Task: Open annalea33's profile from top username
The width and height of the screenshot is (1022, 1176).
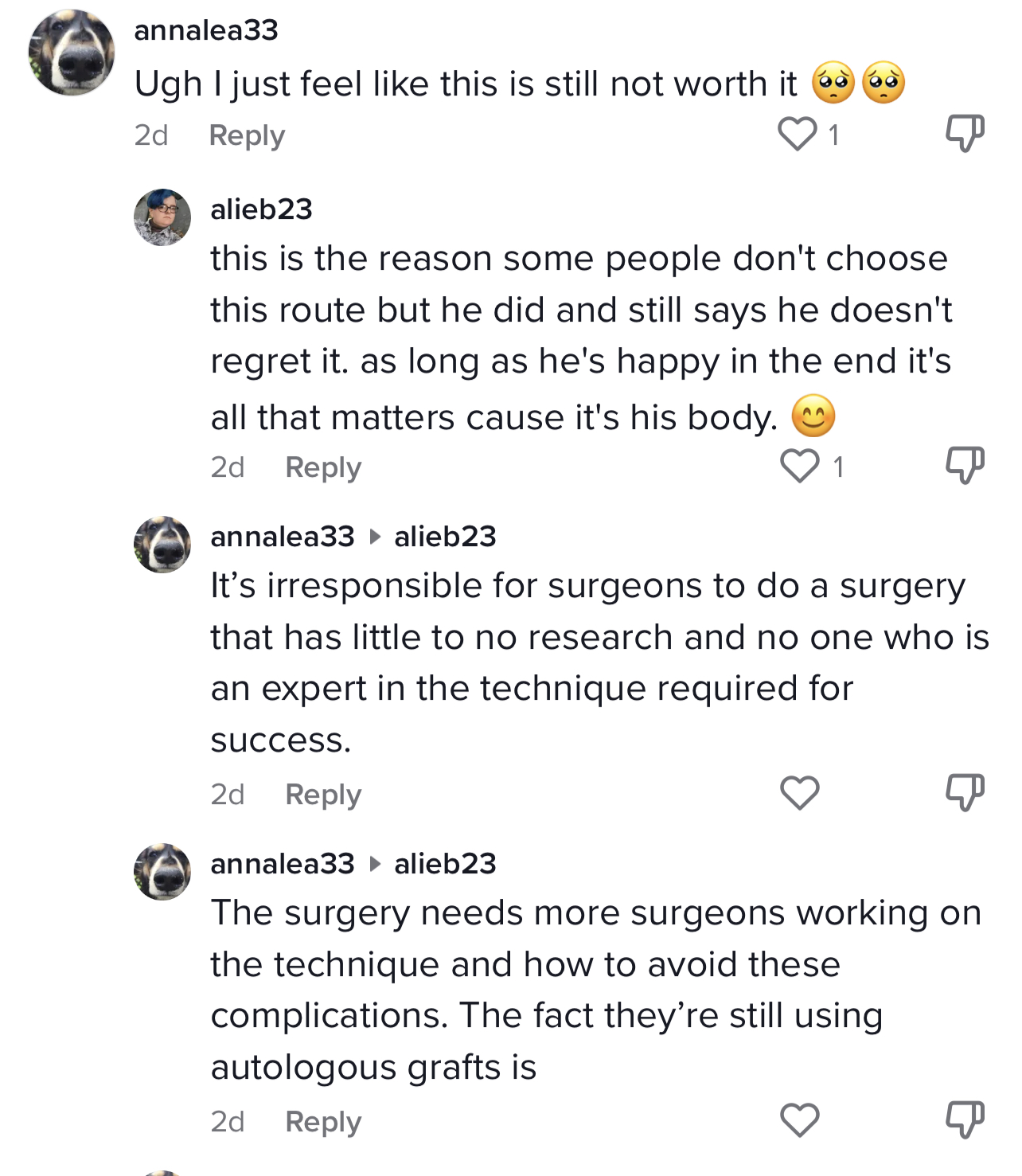Action: [x=206, y=30]
